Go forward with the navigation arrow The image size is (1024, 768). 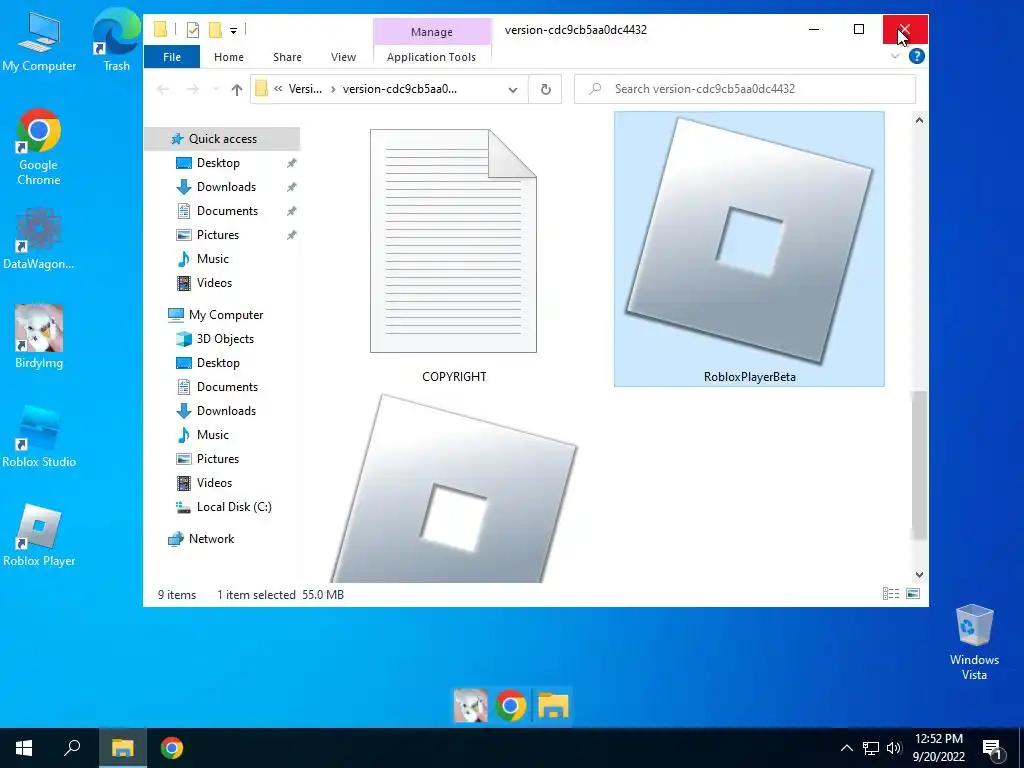pyautogui.click(x=193, y=89)
